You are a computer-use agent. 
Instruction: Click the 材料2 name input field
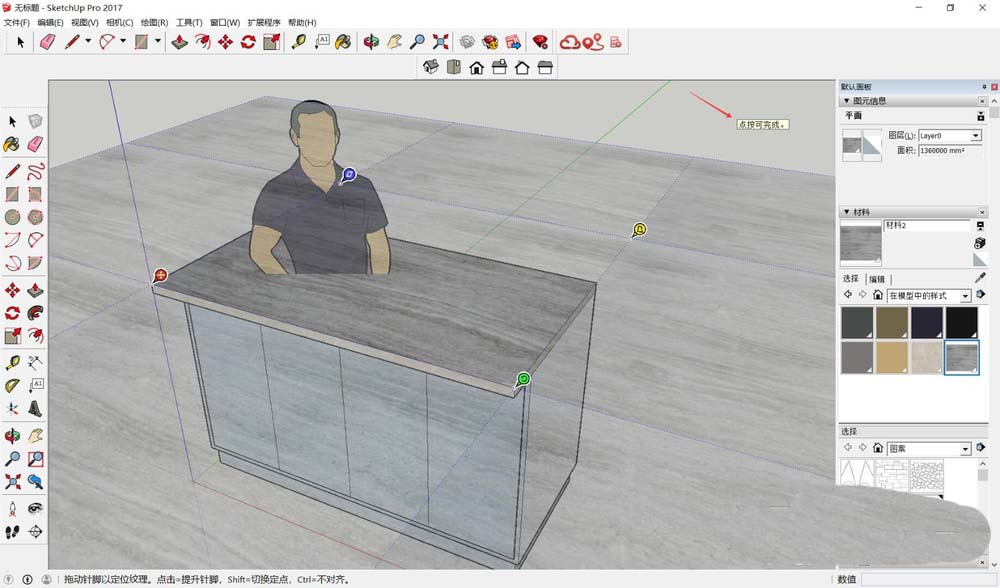[925, 227]
